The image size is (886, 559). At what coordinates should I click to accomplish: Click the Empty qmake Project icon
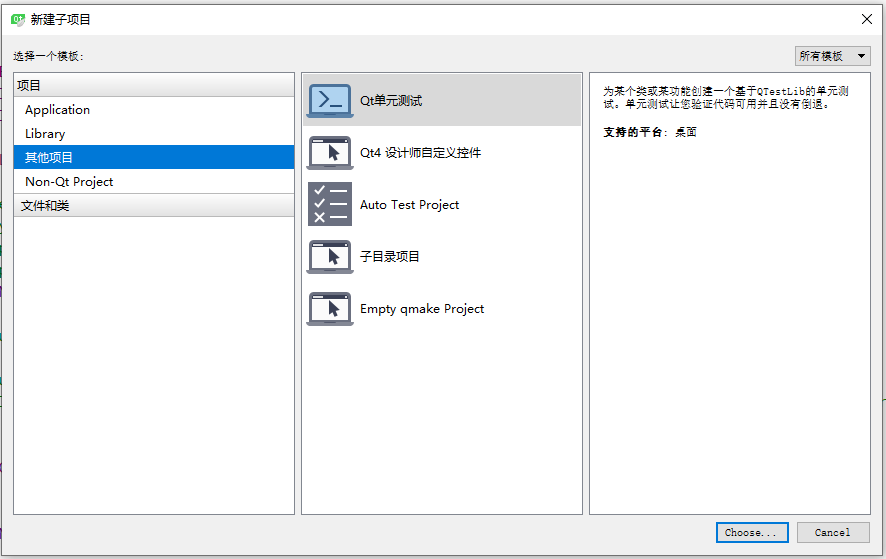[x=330, y=309]
